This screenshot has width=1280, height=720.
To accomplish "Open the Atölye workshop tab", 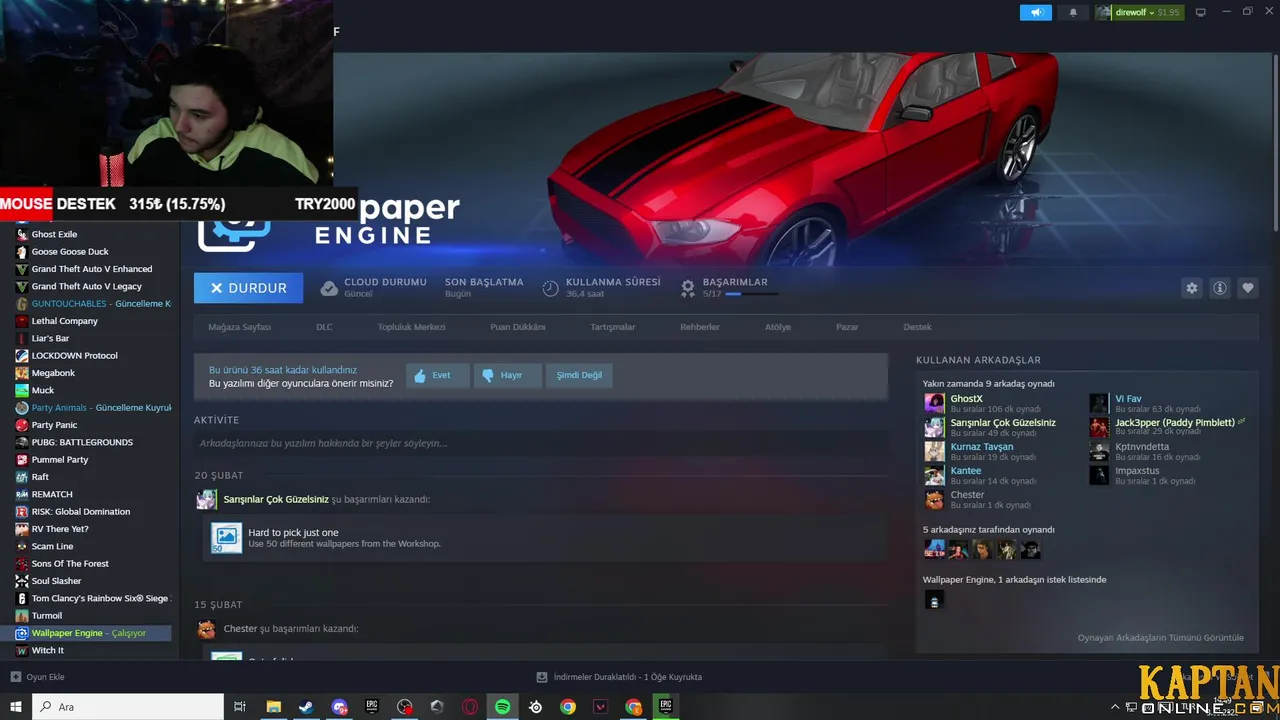I will (778, 327).
